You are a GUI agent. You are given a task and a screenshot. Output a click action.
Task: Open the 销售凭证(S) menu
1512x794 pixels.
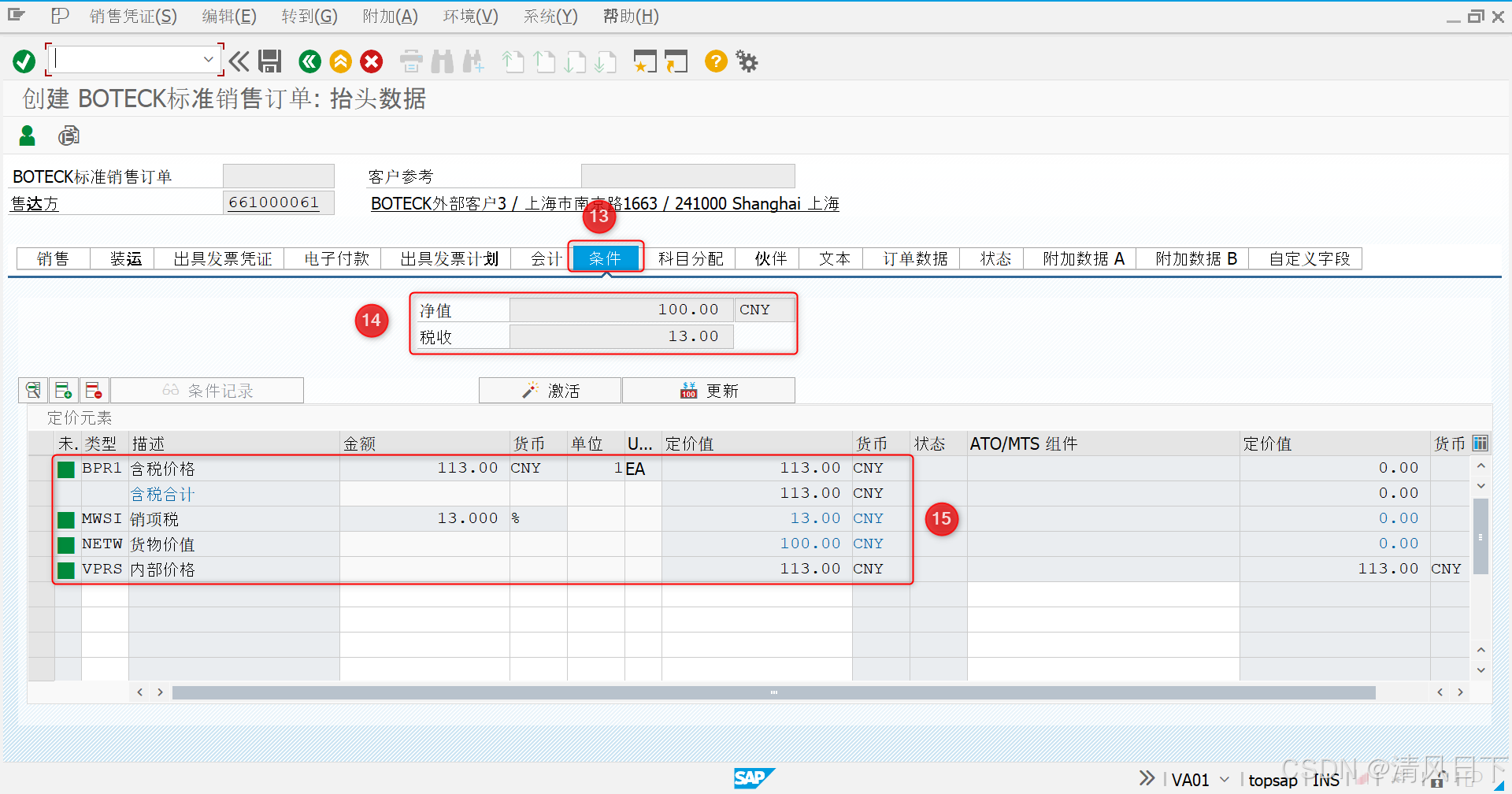click(133, 16)
